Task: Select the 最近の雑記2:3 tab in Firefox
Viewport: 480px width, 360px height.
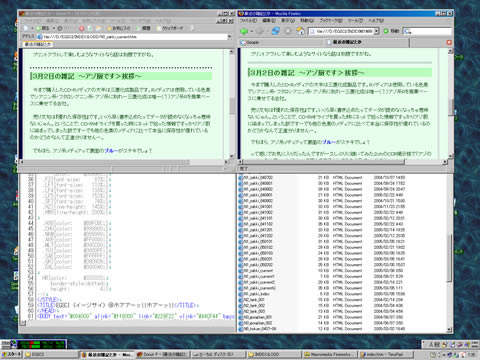Action: pyautogui.click(x=367, y=42)
